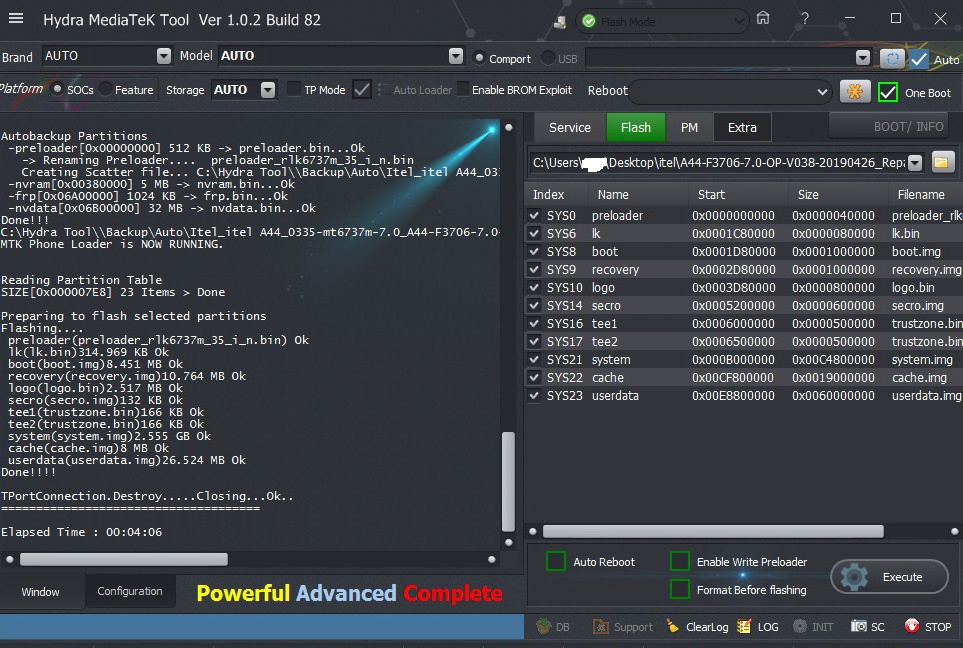This screenshot has height=648, width=963.
Task: Enable BROM Exploit checkbox
Action: [462, 90]
